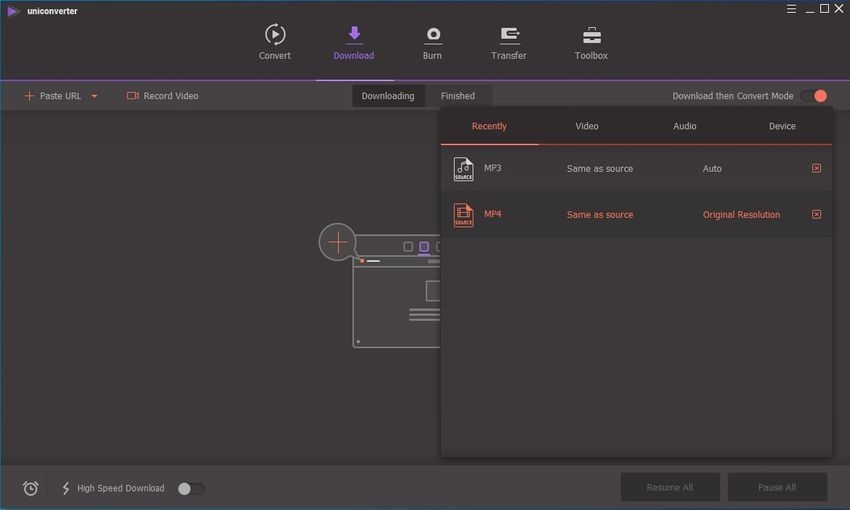The width and height of the screenshot is (850, 510).
Task: Click the Resume All button
Action: [x=669, y=487]
